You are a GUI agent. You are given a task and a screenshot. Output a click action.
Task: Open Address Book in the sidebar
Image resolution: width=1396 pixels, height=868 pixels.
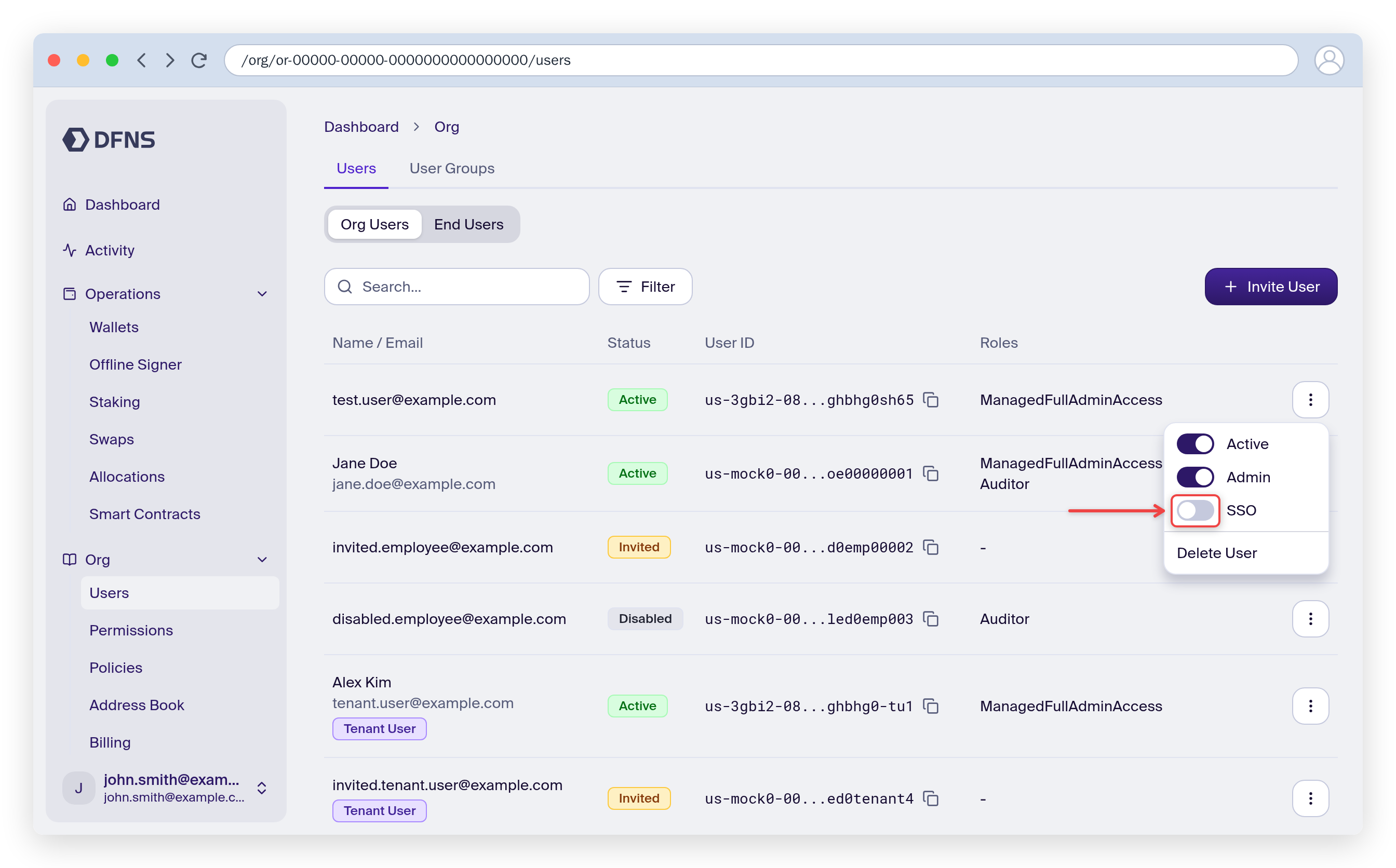point(137,705)
